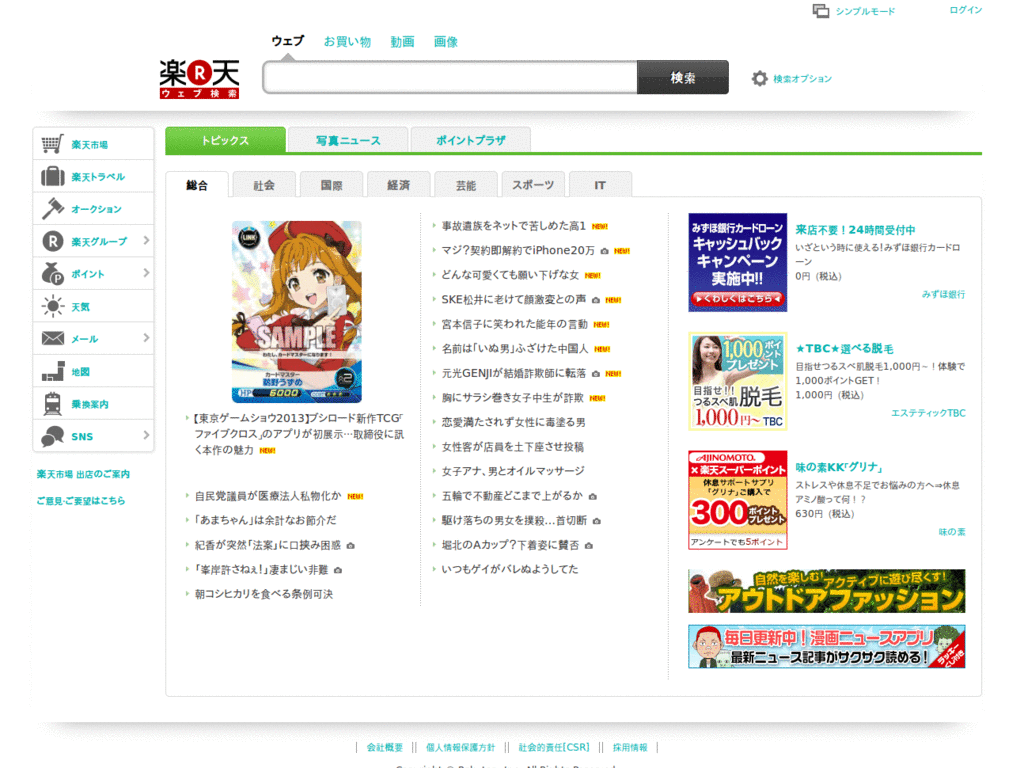1024x768 pixels.
Task: Open the 地図 map icon
Action: pyautogui.click(x=53, y=371)
